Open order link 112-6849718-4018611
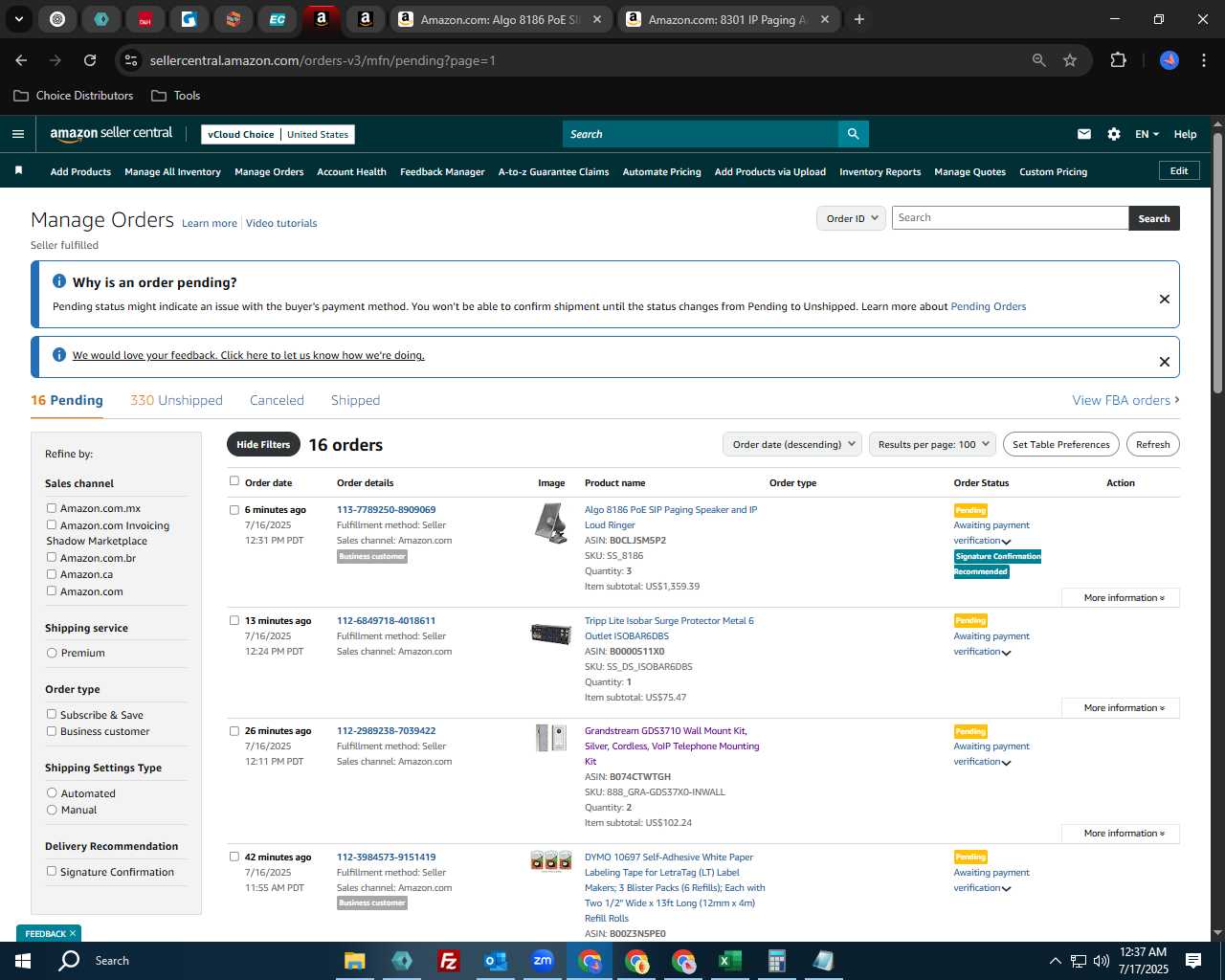1225x980 pixels. (x=386, y=620)
